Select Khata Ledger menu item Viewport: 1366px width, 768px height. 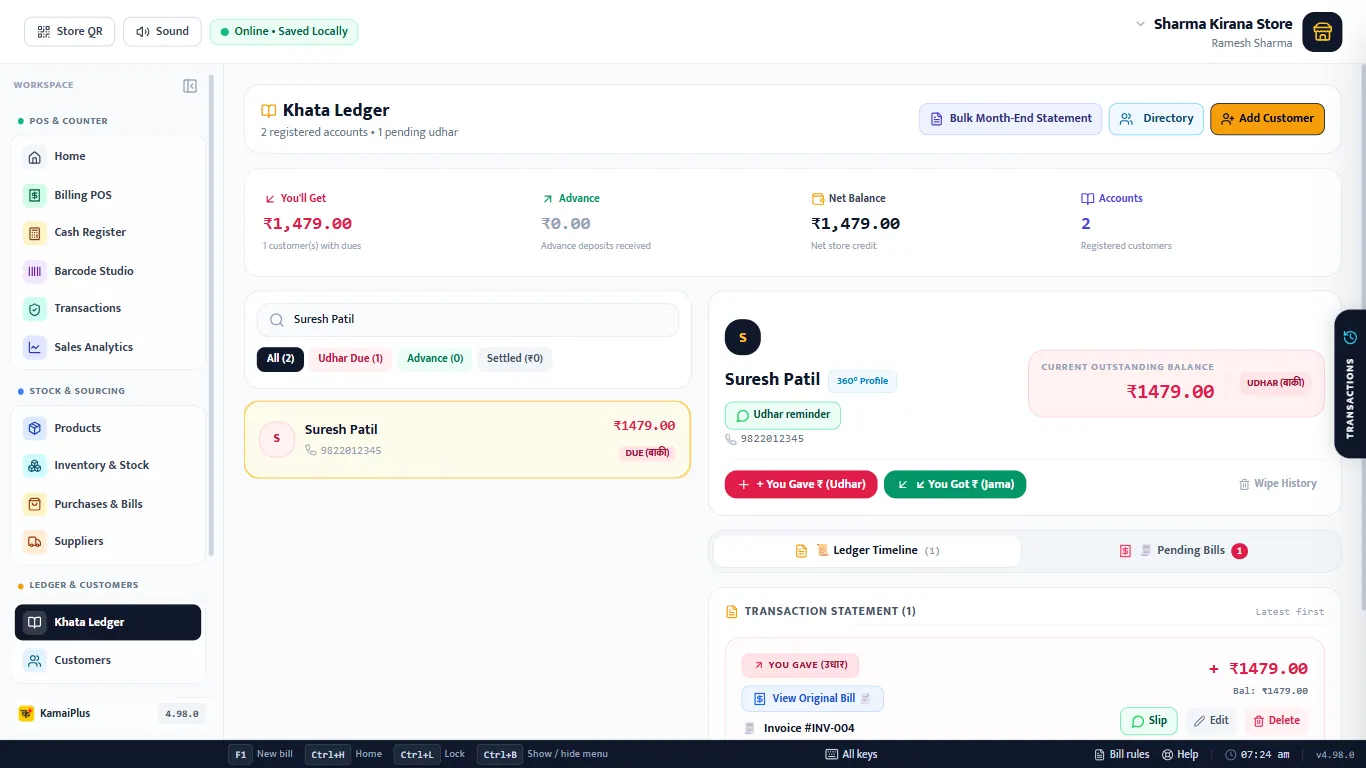pos(108,622)
